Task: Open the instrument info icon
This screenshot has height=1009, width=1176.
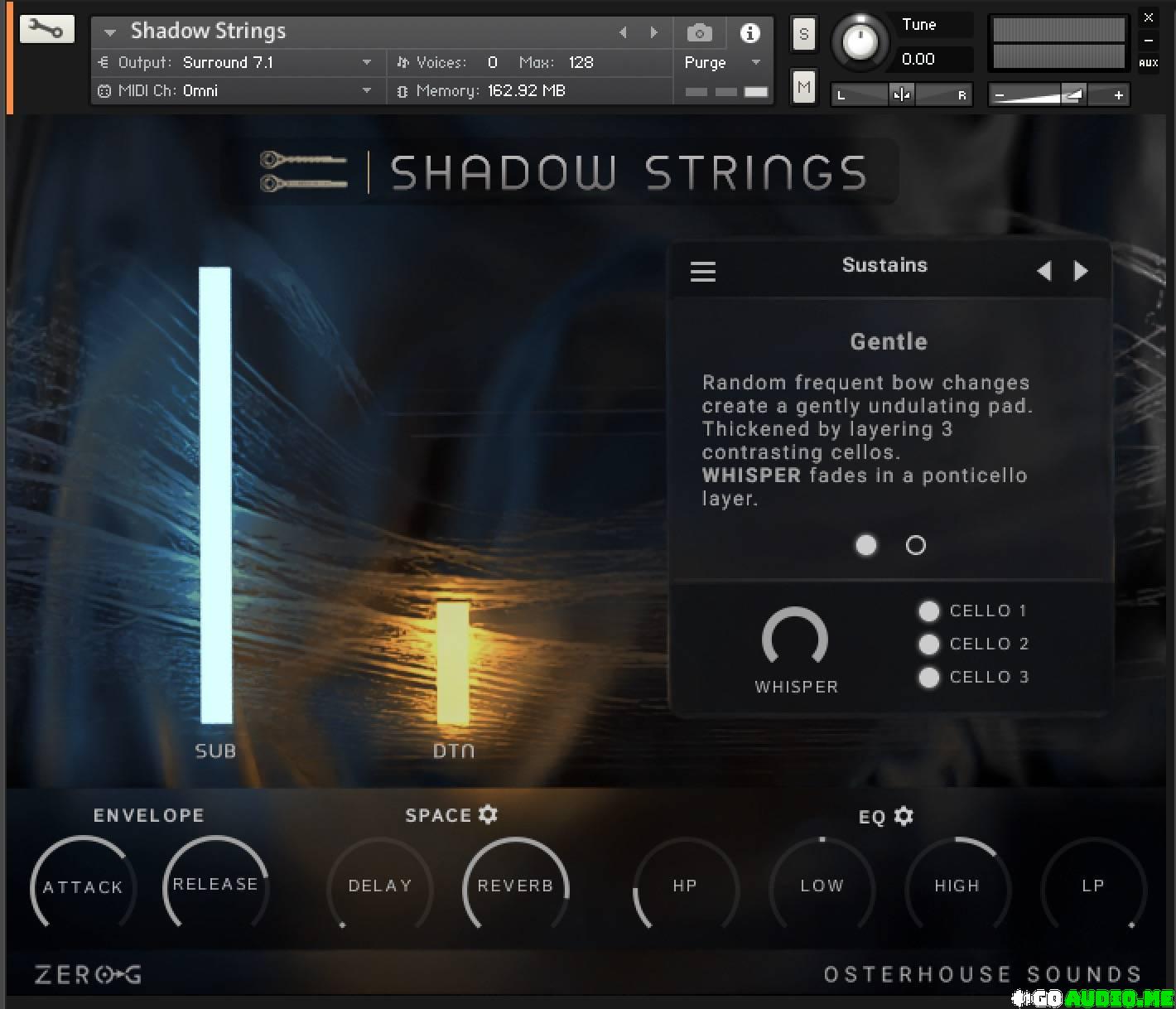Action: [x=750, y=33]
